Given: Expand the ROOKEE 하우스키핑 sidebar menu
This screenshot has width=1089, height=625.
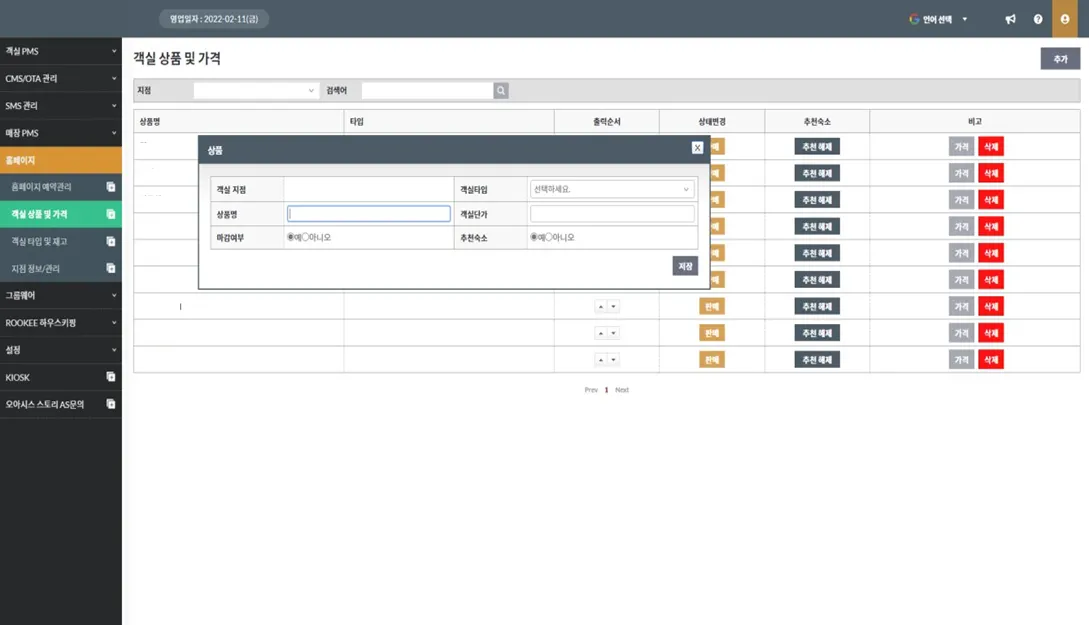Looking at the screenshot, I should tap(60, 323).
